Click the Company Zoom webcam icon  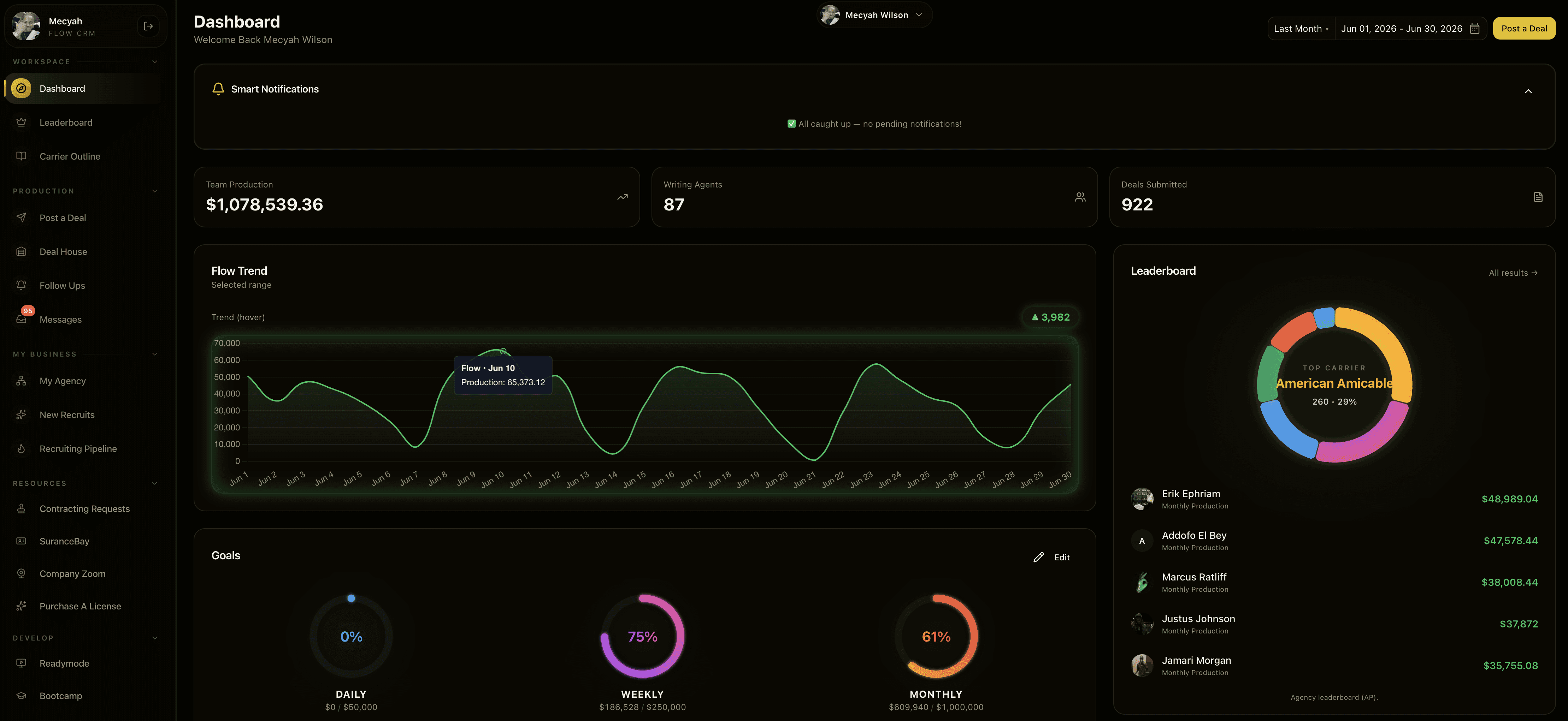21,574
